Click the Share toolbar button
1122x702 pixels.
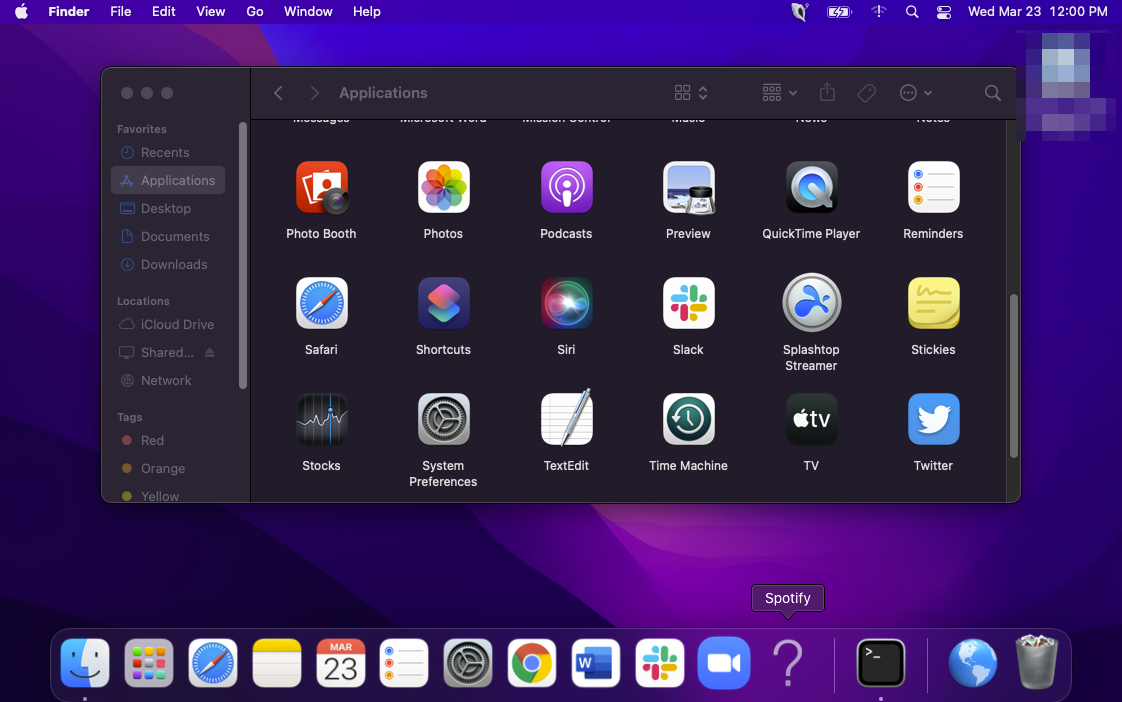point(827,92)
